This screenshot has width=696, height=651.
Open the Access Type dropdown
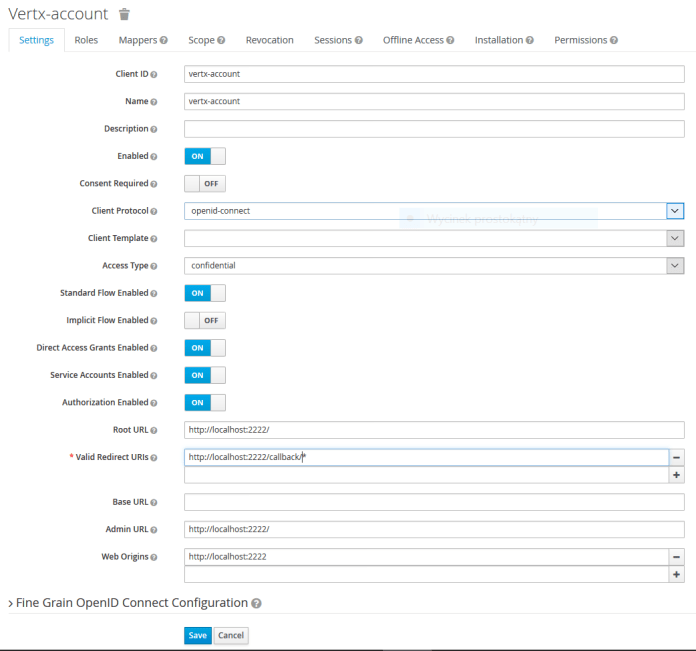click(x=434, y=266)
